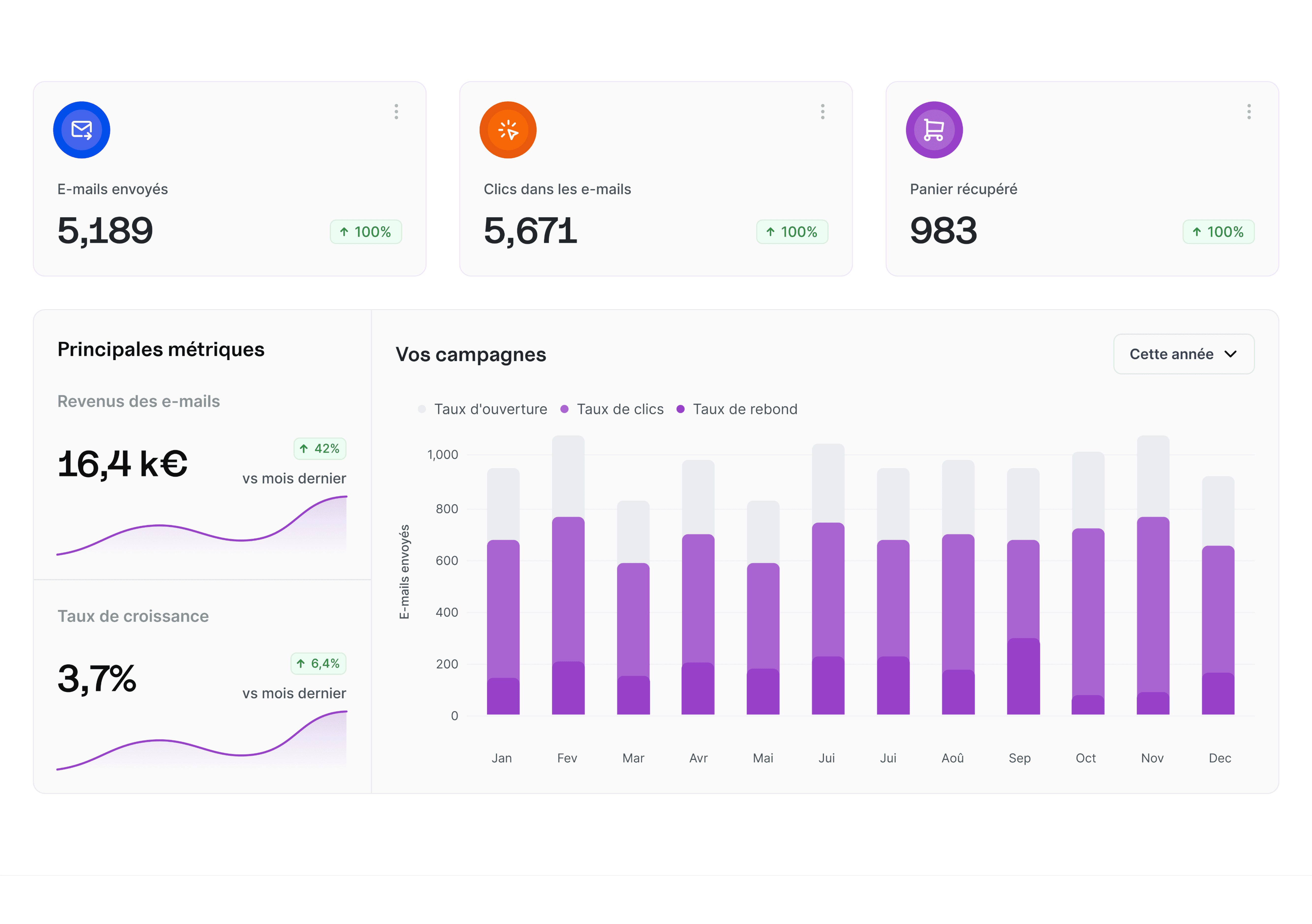Image resolution: width=1312 pixels, height=924 pixels.
Task: Click the purple shopping cart icon
Action: [x=934, y=130]
